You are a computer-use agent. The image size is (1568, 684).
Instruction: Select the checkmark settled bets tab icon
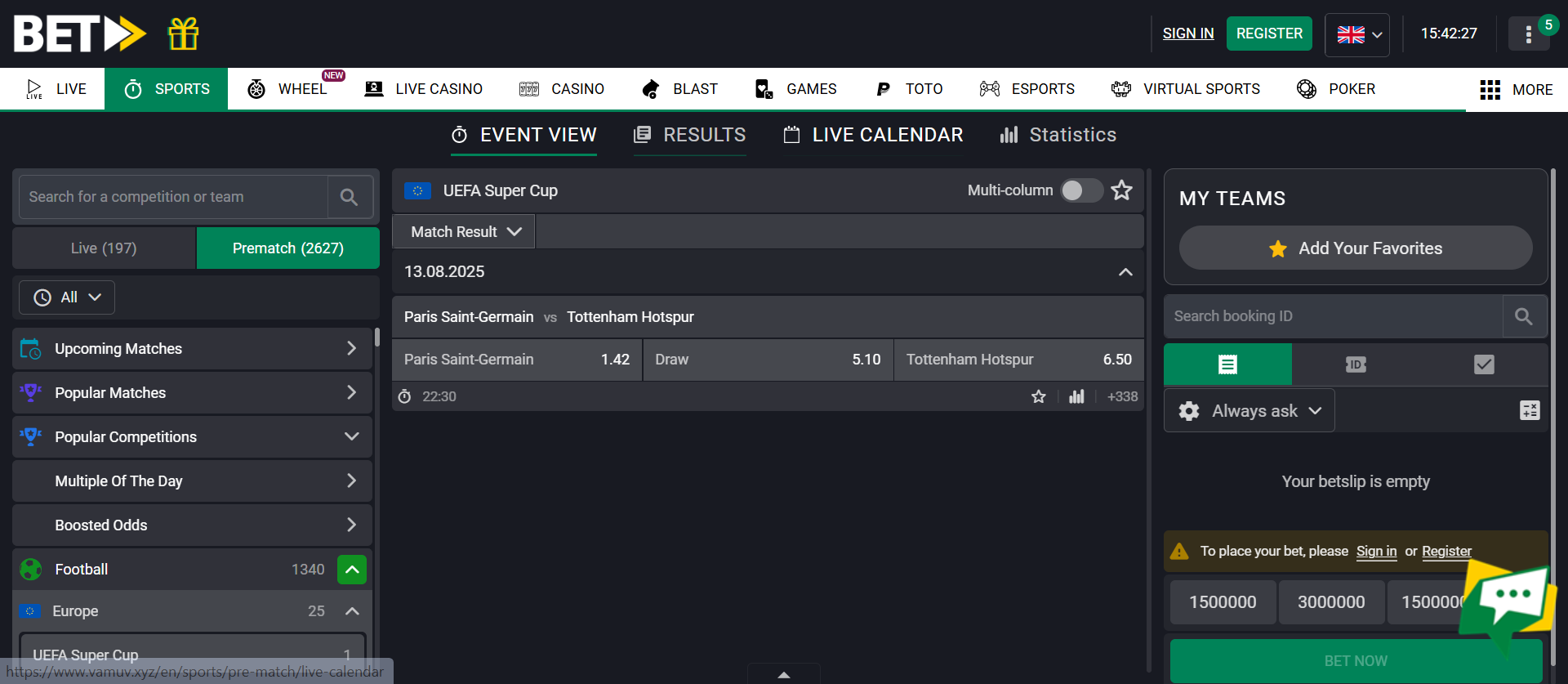click(x=1484, y=364)
